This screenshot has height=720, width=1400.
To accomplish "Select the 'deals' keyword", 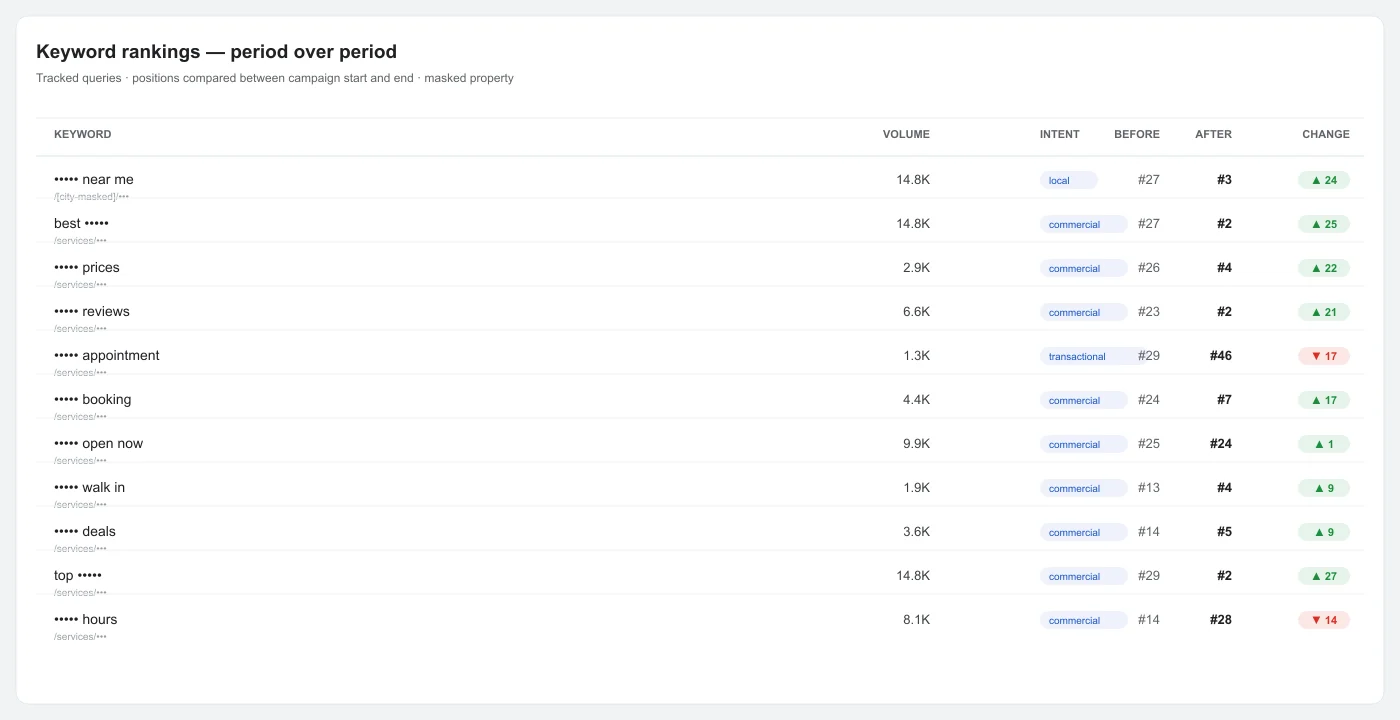I will pos(85,531).
